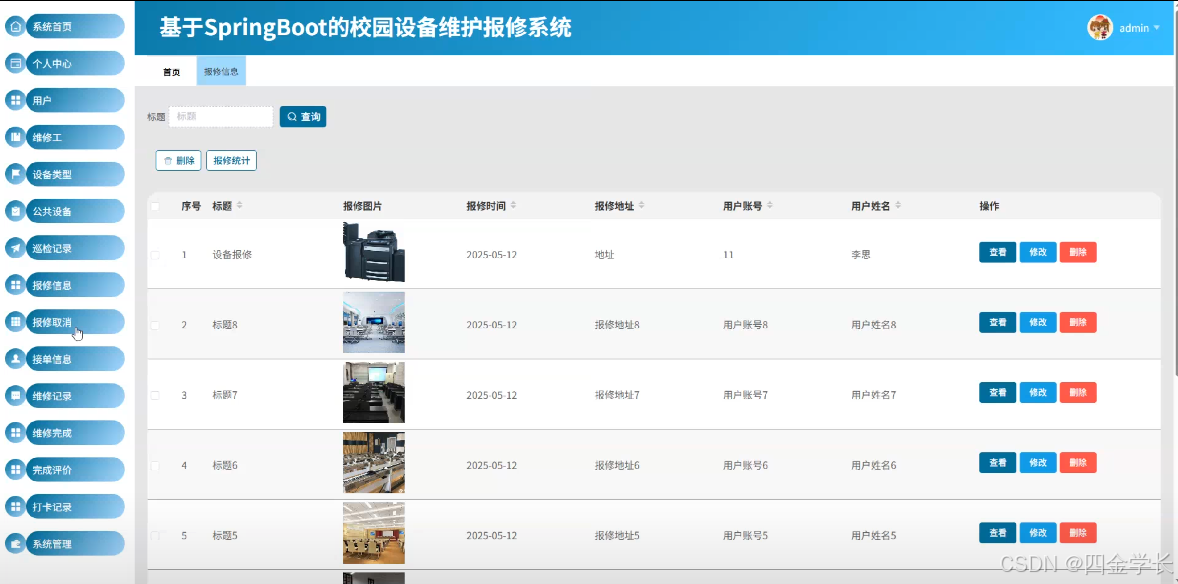Click 查看 for row 标题5

point(998,532)
